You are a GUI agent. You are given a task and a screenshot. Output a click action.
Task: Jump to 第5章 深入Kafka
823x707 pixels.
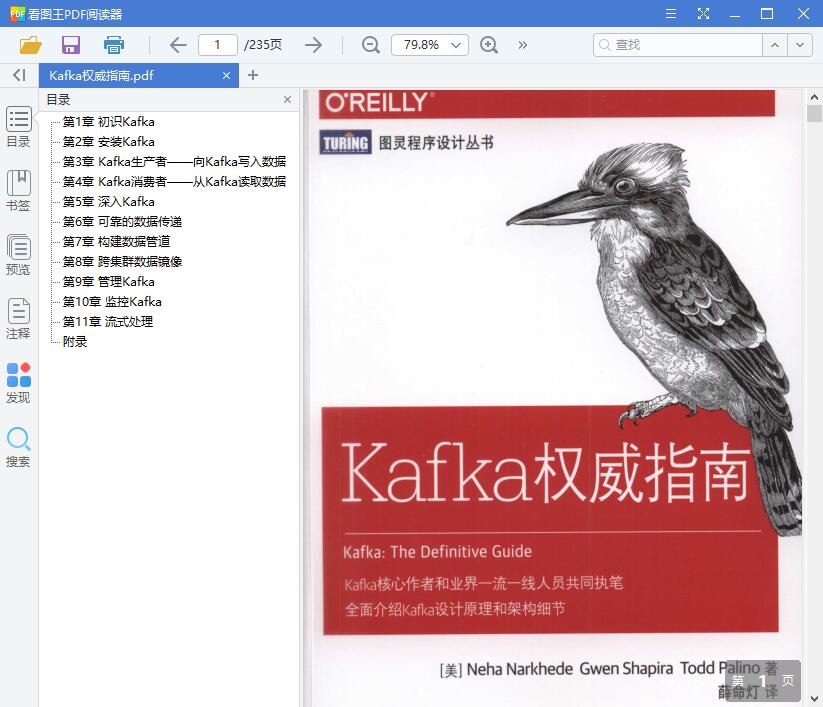coord(109,202)
